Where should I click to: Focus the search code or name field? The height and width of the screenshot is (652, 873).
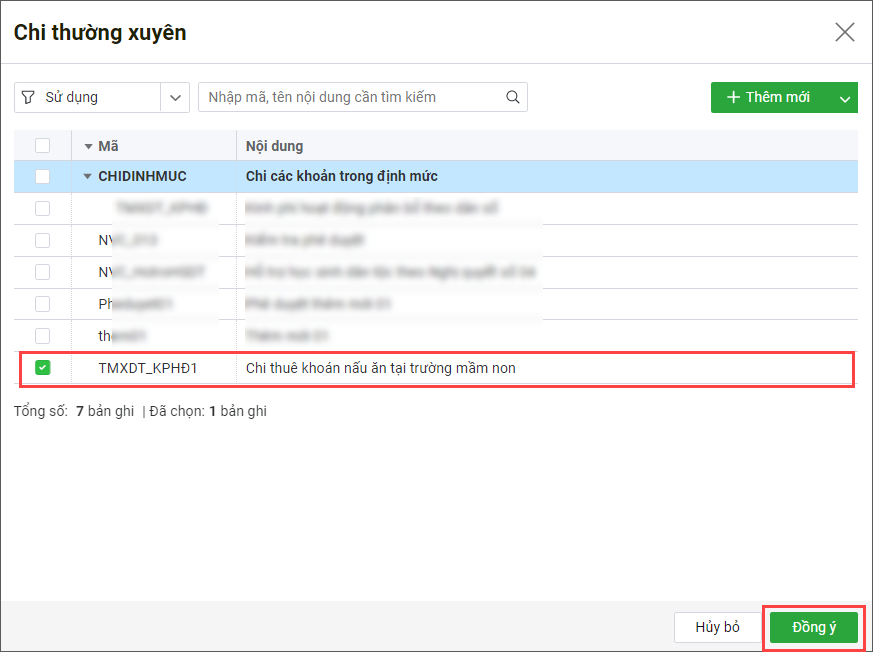pyautogui.click(x=350, y=97)
